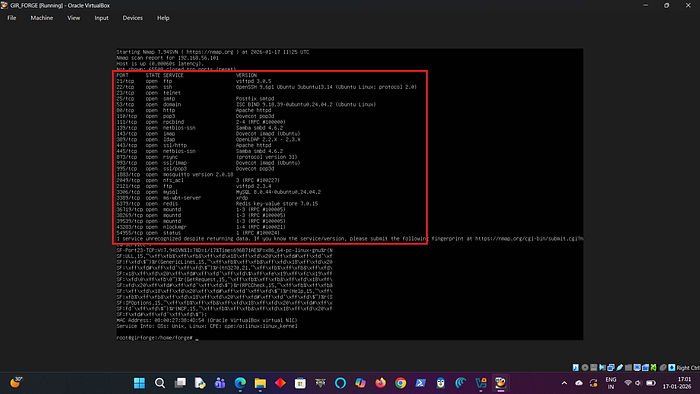The height and width of the screenshot is (394, 700).
Task: Click the weather widget showing 30°
Action: pos(16,382)
